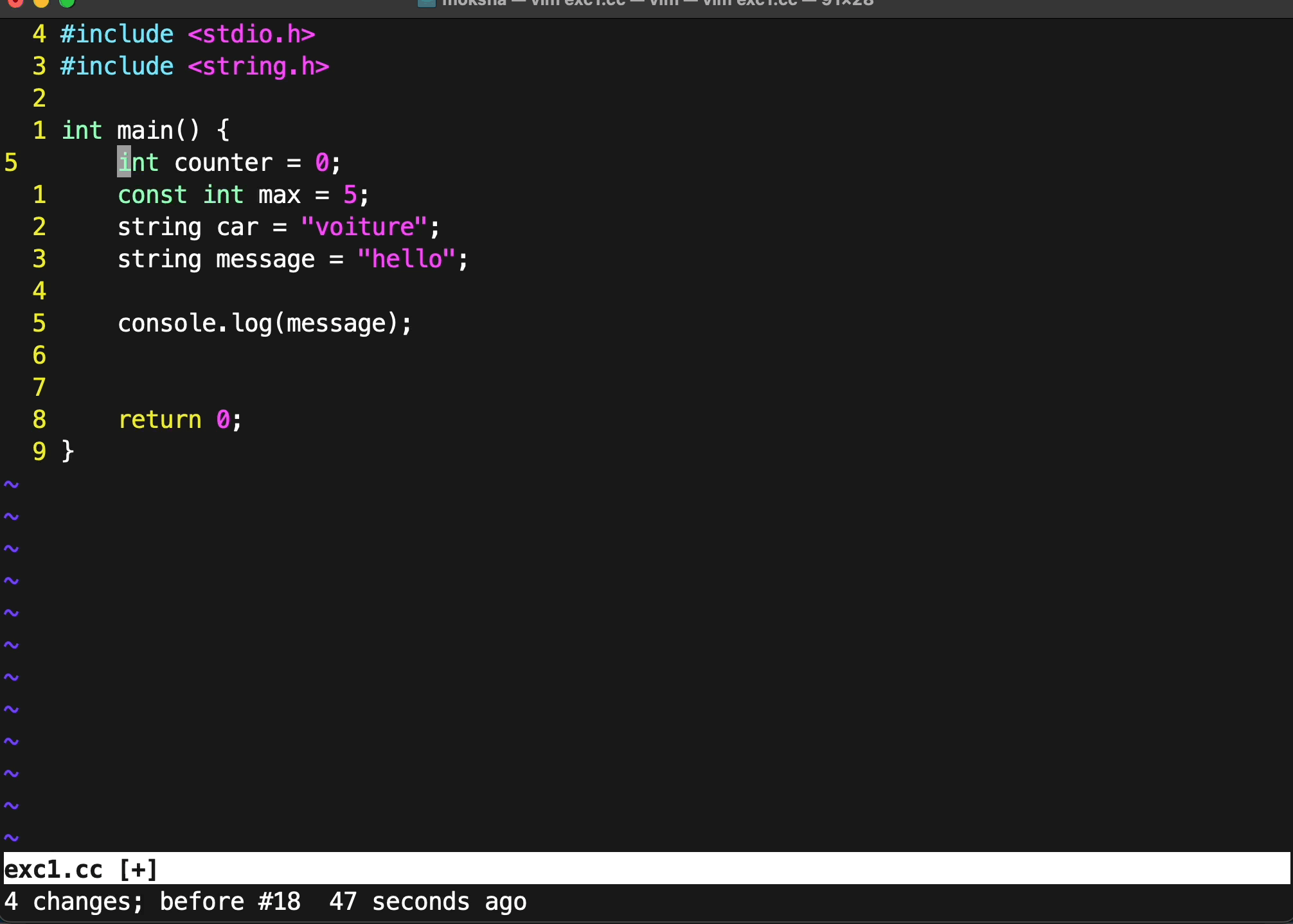Click the <string.h> include header
Viewport: 1293px width, 924px height.
pyautogui.click(x=258, y=66)
